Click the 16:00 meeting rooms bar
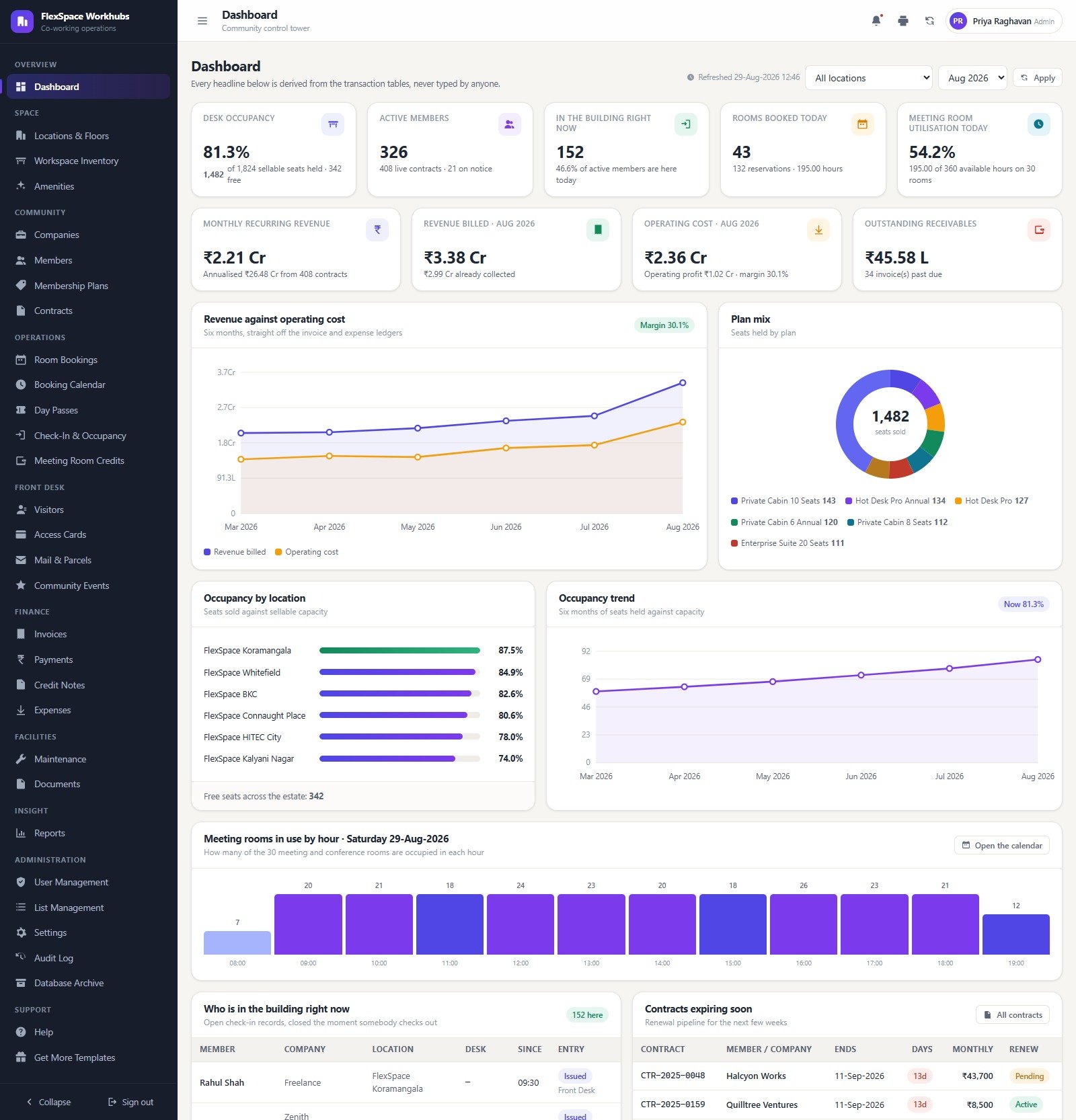The height and width of the screenshot is (1120, 1076). [x=804, y=924]
